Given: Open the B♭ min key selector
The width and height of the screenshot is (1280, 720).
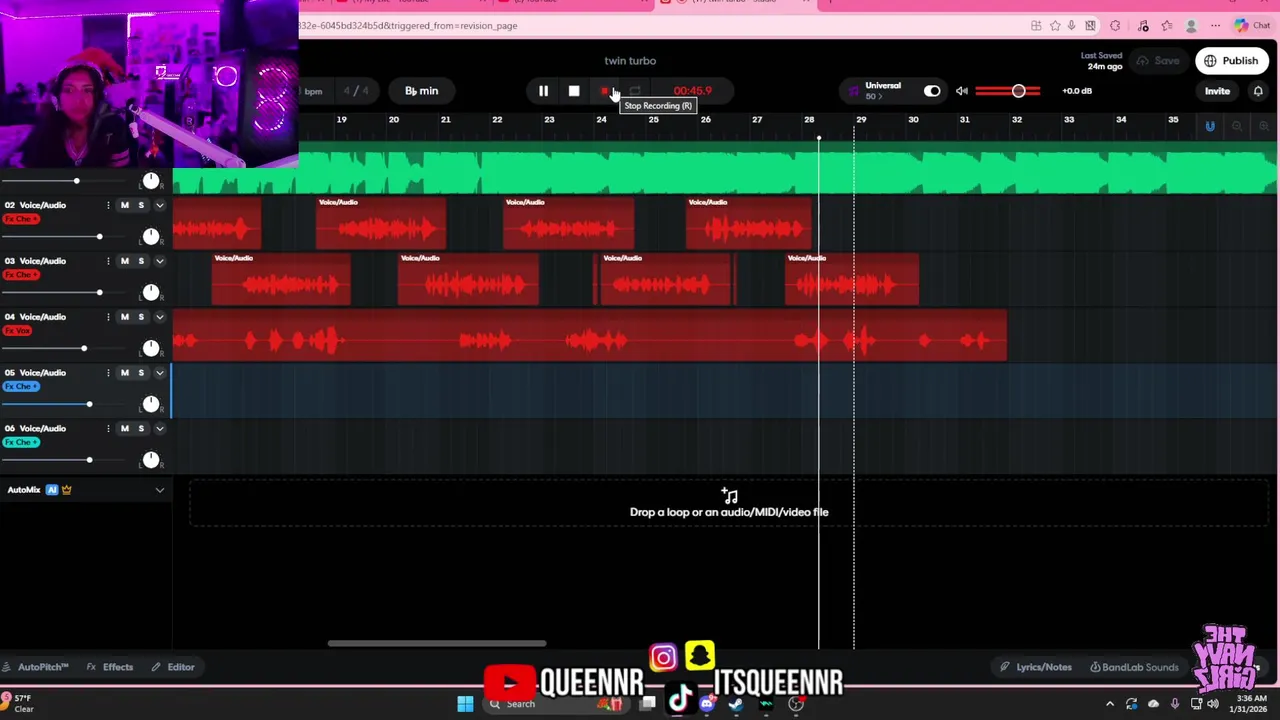Looking at the screenshot, I should tap(421, 91).
